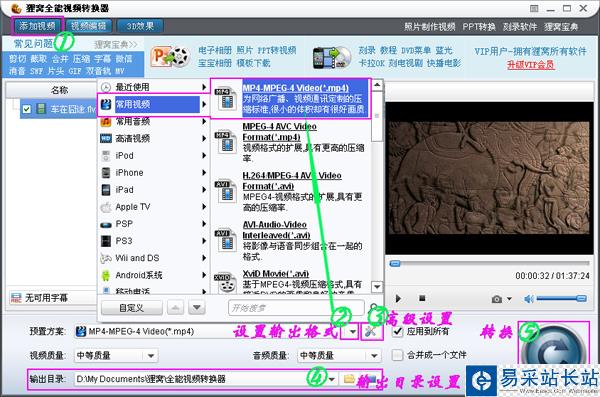Select the 常用视频 category
The height and width of the screenshot is (397, 600).
[153, 104]
